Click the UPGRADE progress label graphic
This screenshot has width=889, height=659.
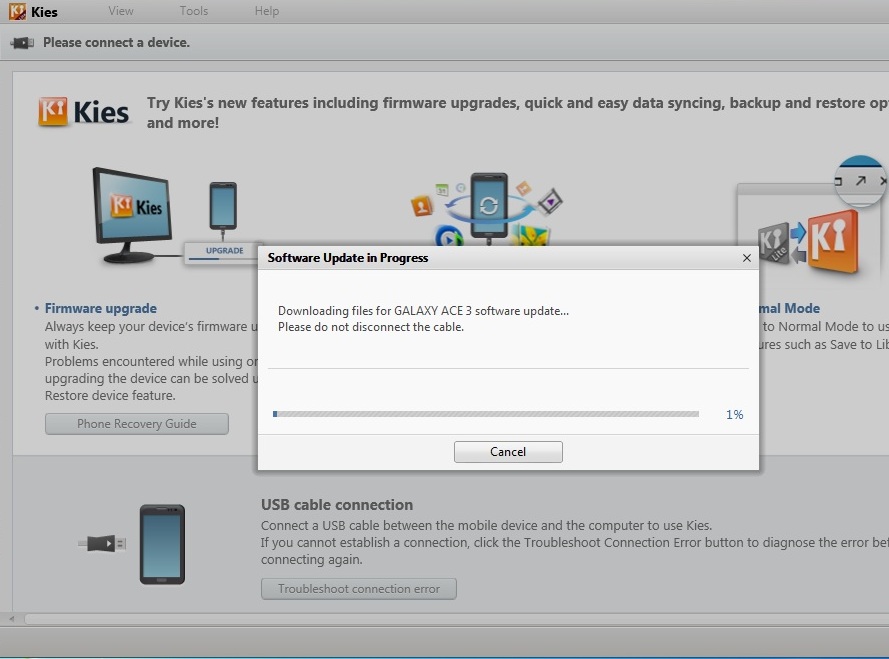224,251
